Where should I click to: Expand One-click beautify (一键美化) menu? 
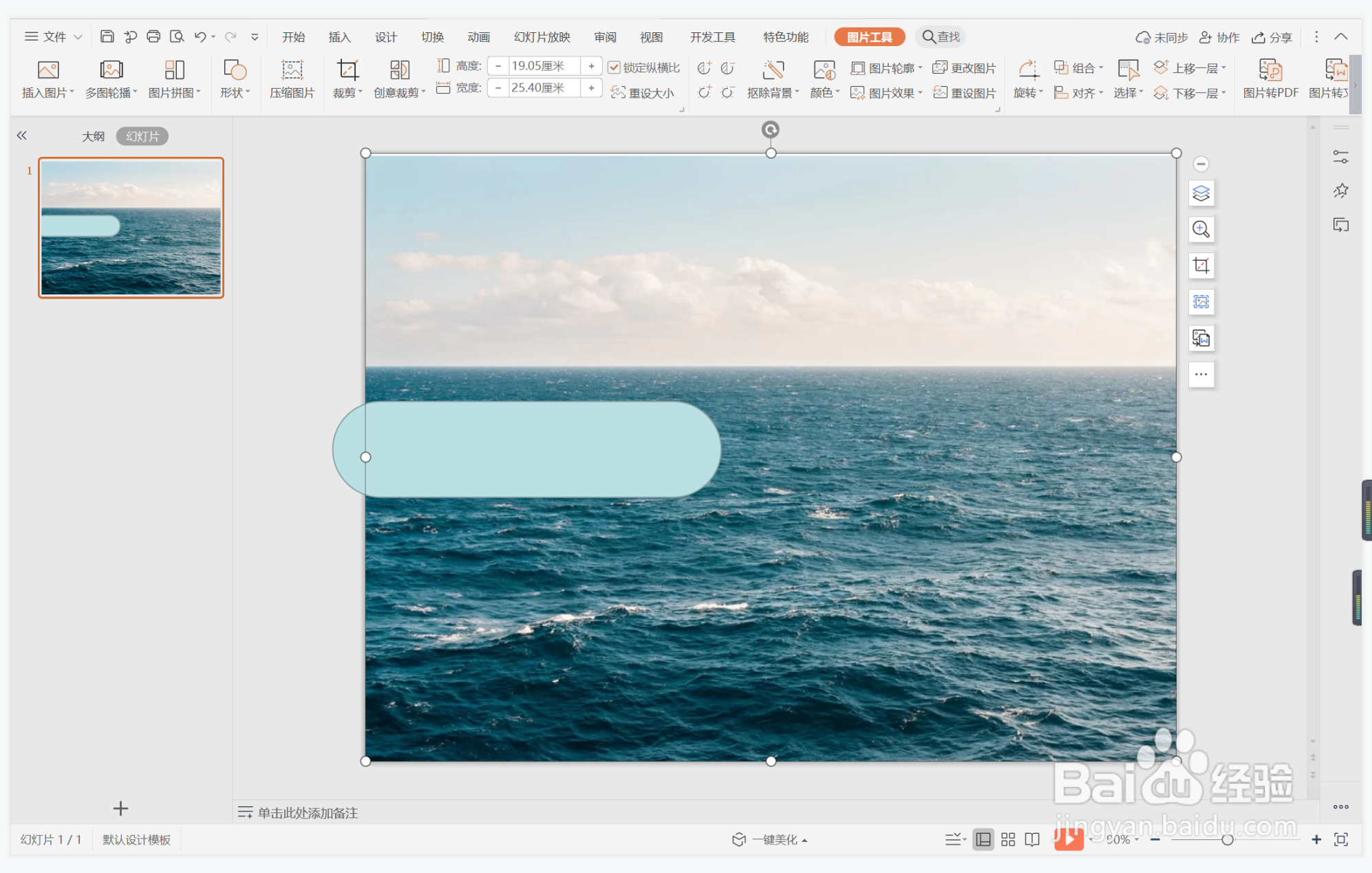[x=770, y=839]
